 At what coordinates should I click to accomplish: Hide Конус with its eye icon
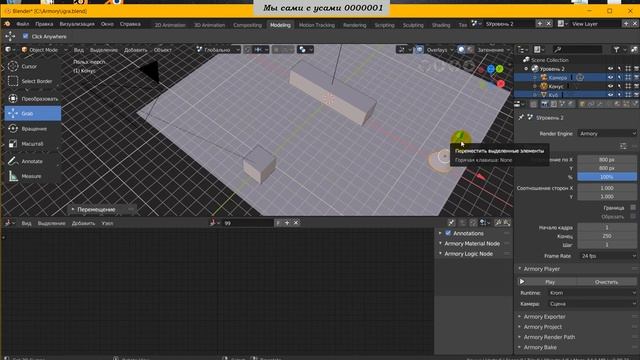click(x=611, y=86)
